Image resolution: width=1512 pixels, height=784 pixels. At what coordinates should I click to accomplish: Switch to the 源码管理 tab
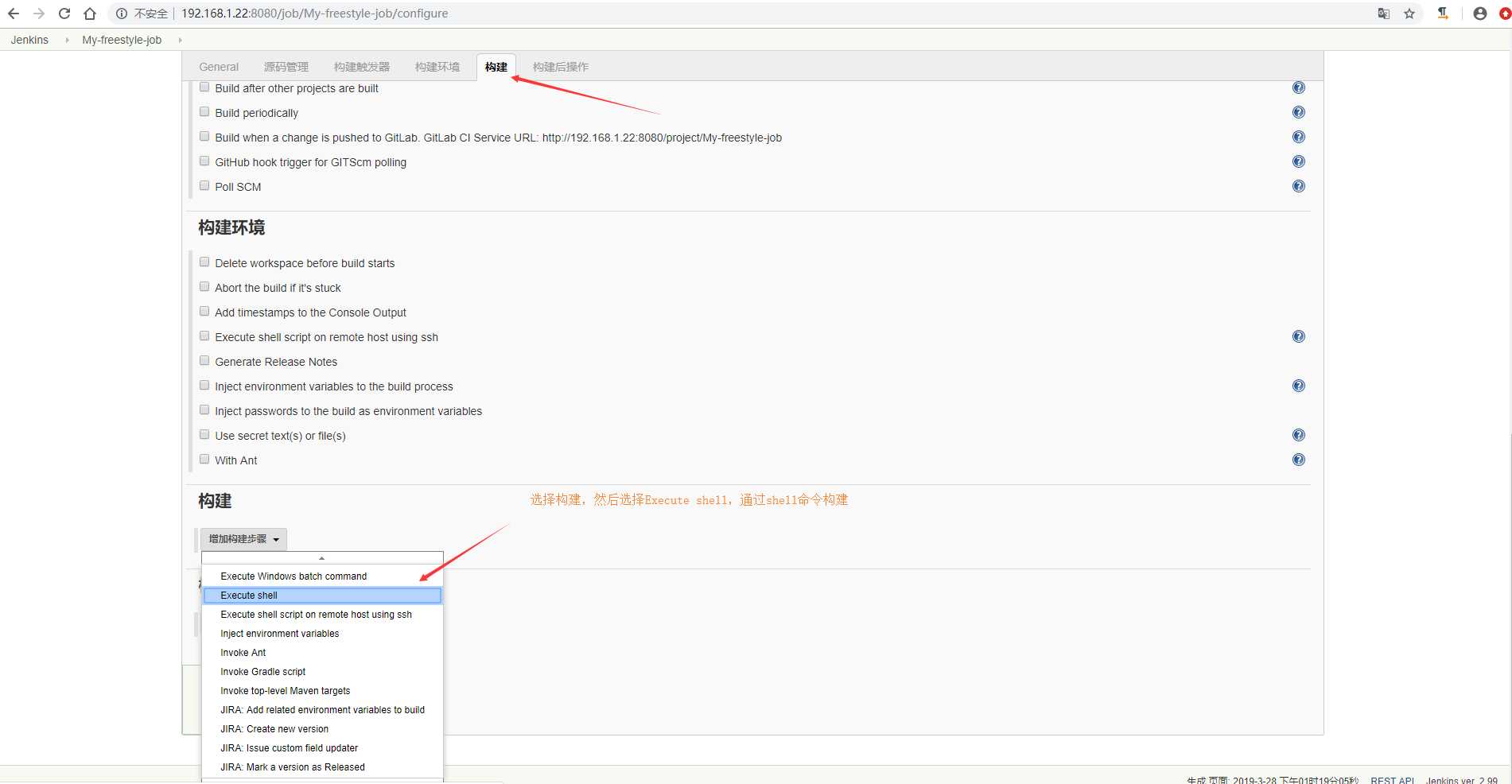(x=286, y=67)
